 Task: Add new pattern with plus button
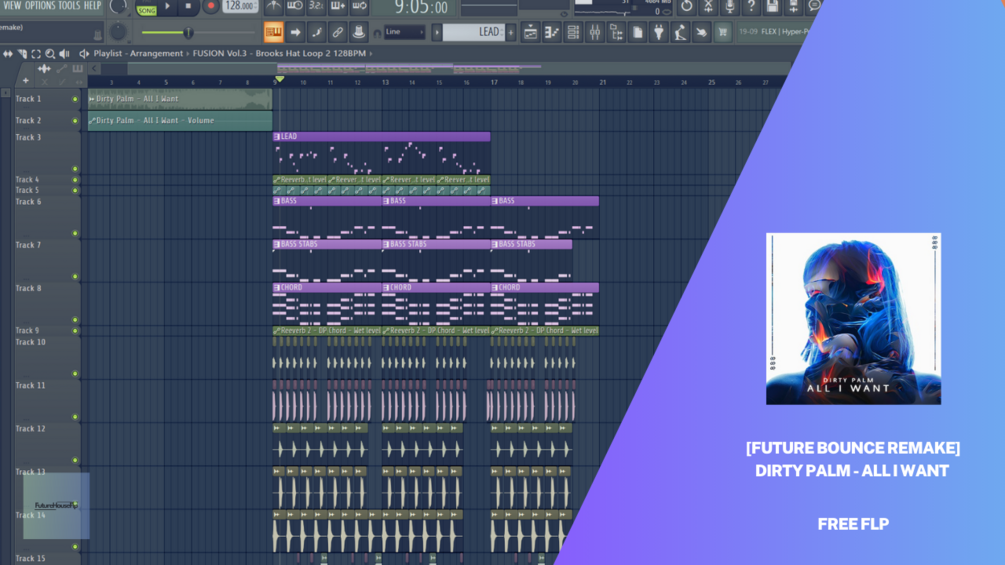click(511, 32)
